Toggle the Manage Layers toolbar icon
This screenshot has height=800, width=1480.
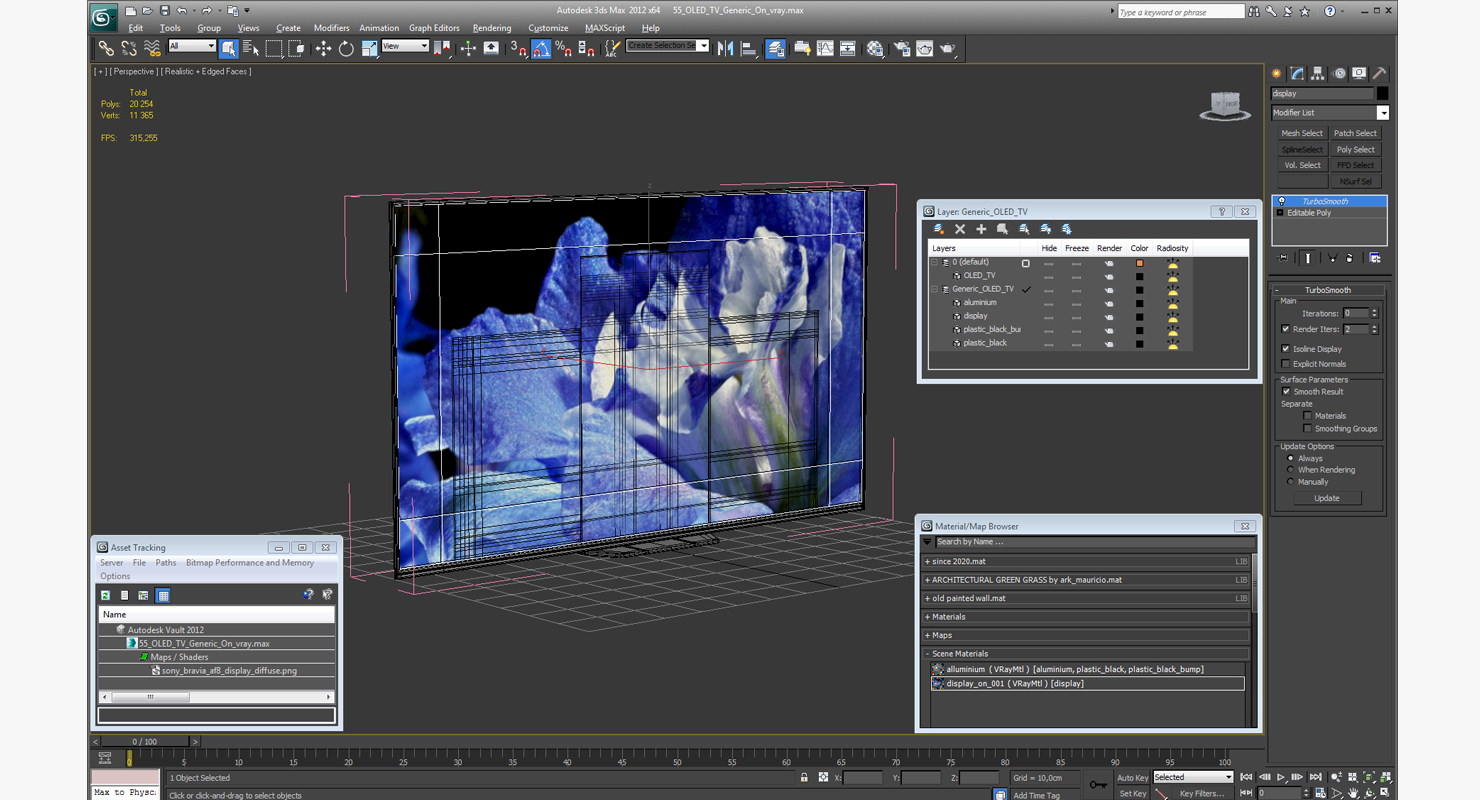(775, 48)
